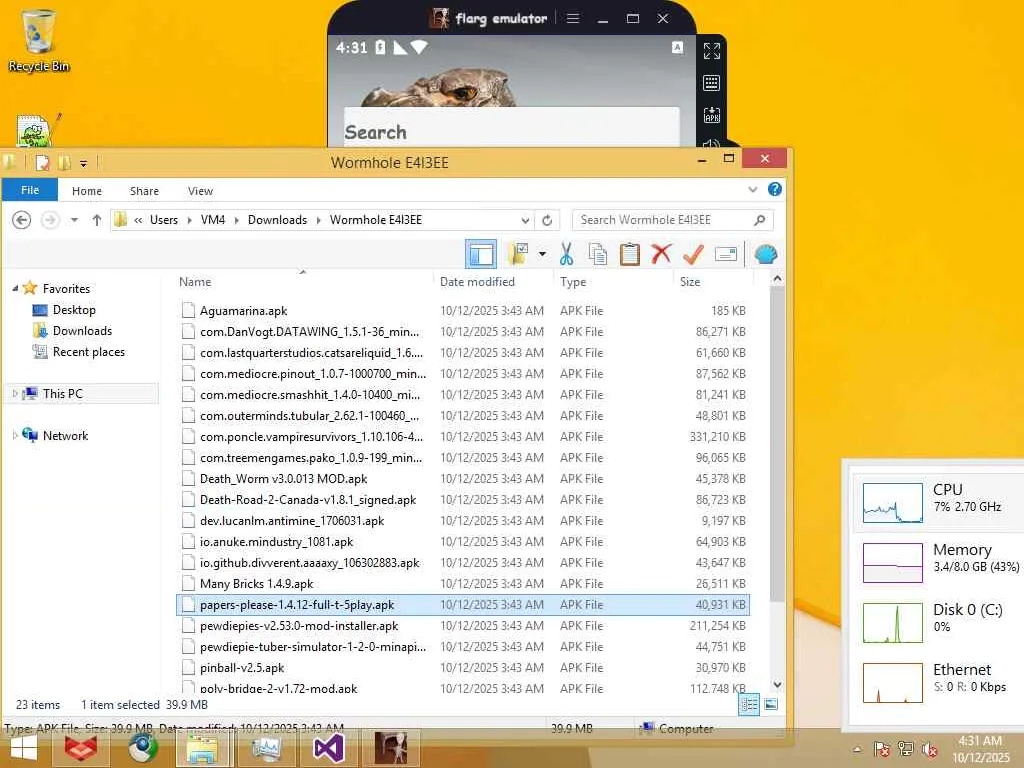Click flarg emulator keyboard icon

711,83
